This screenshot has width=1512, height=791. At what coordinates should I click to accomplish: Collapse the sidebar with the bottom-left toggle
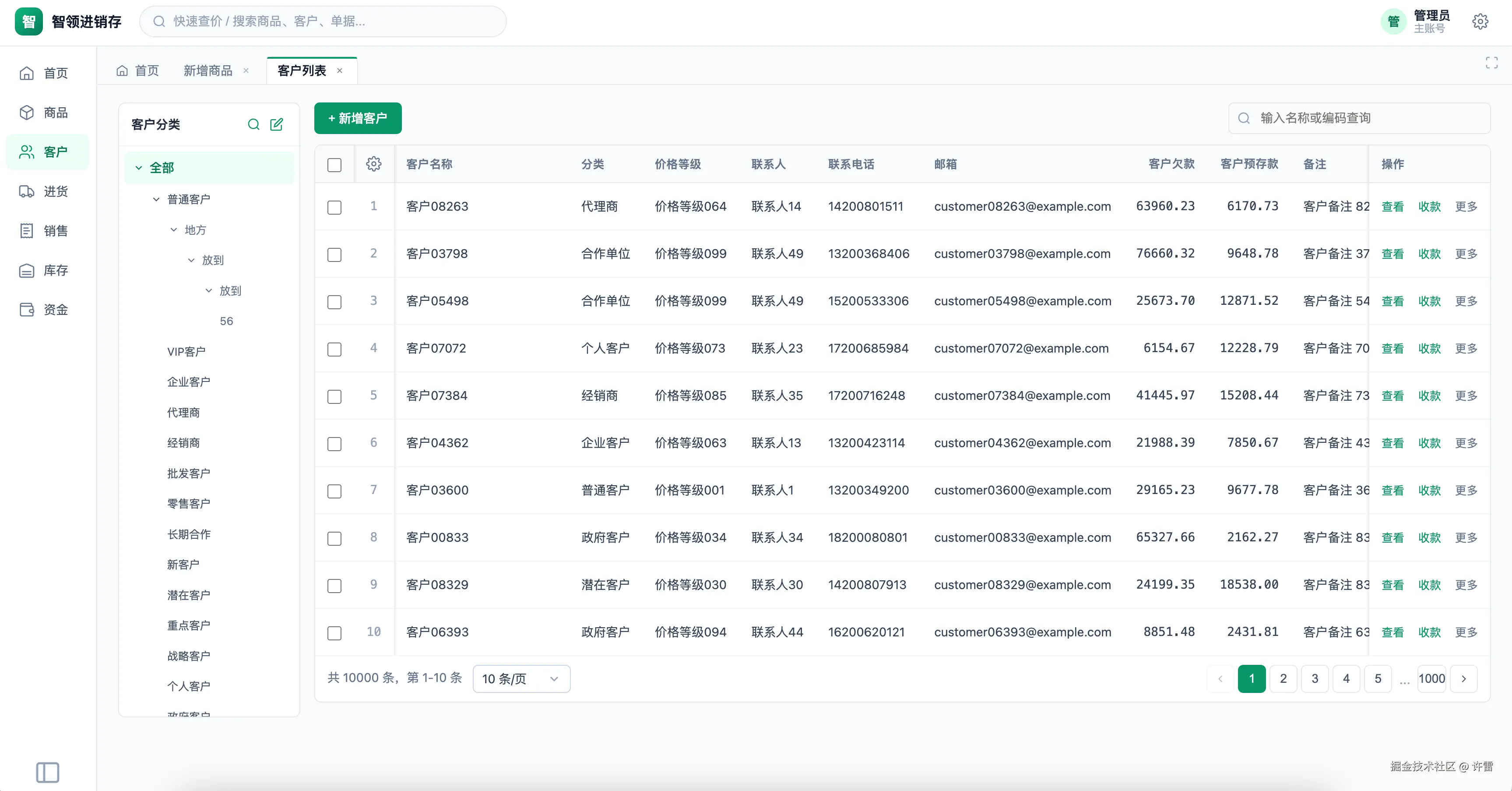[x=48, y=772]
